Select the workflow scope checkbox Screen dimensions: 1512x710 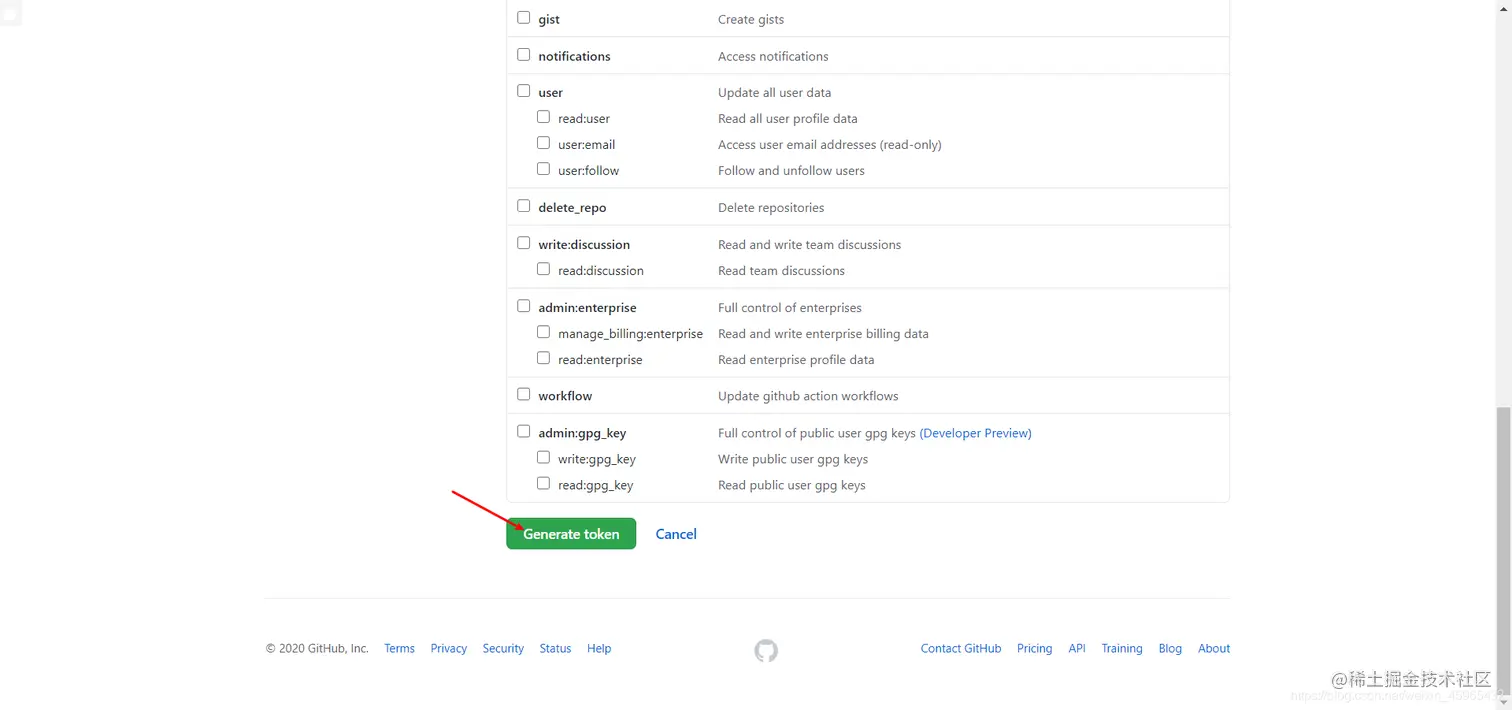[524, 394]
